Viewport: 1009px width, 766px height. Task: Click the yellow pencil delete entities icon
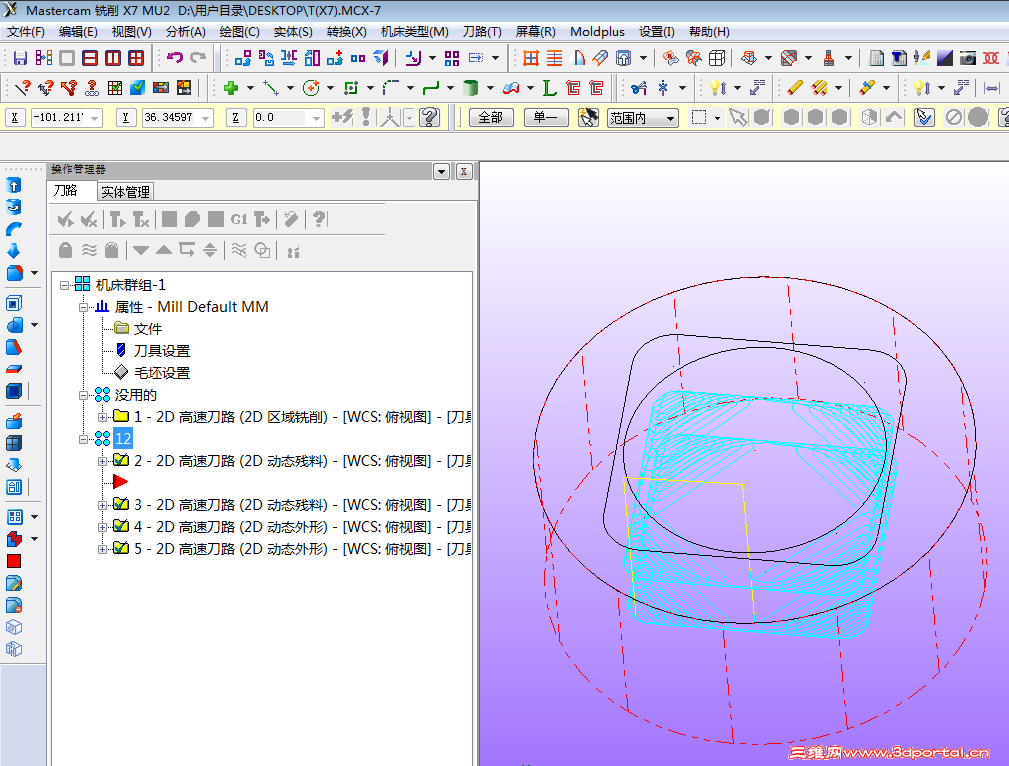[x=795, y=88]
